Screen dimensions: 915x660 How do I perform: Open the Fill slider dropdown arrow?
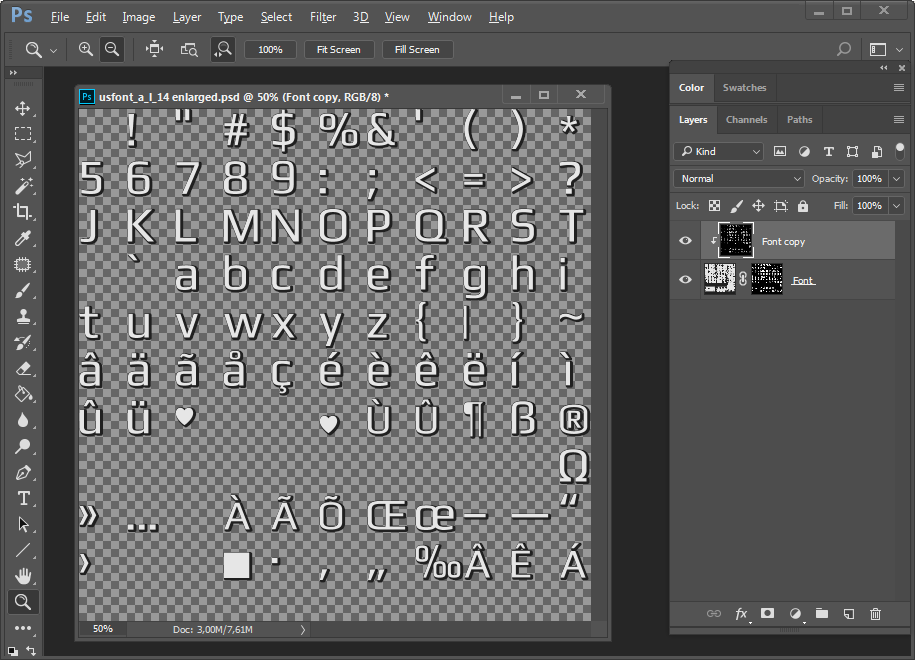pos(897,205)
